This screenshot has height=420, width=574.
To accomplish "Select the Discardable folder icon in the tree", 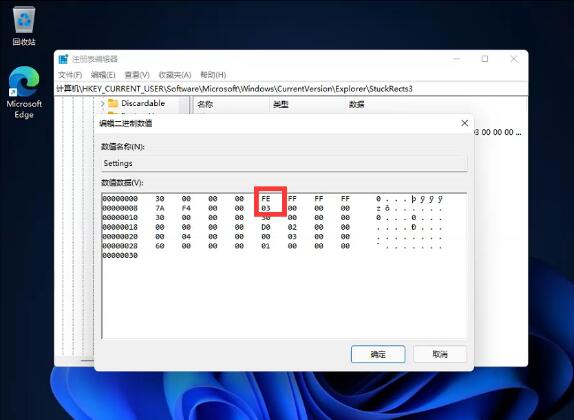I will tap(113, 103).
